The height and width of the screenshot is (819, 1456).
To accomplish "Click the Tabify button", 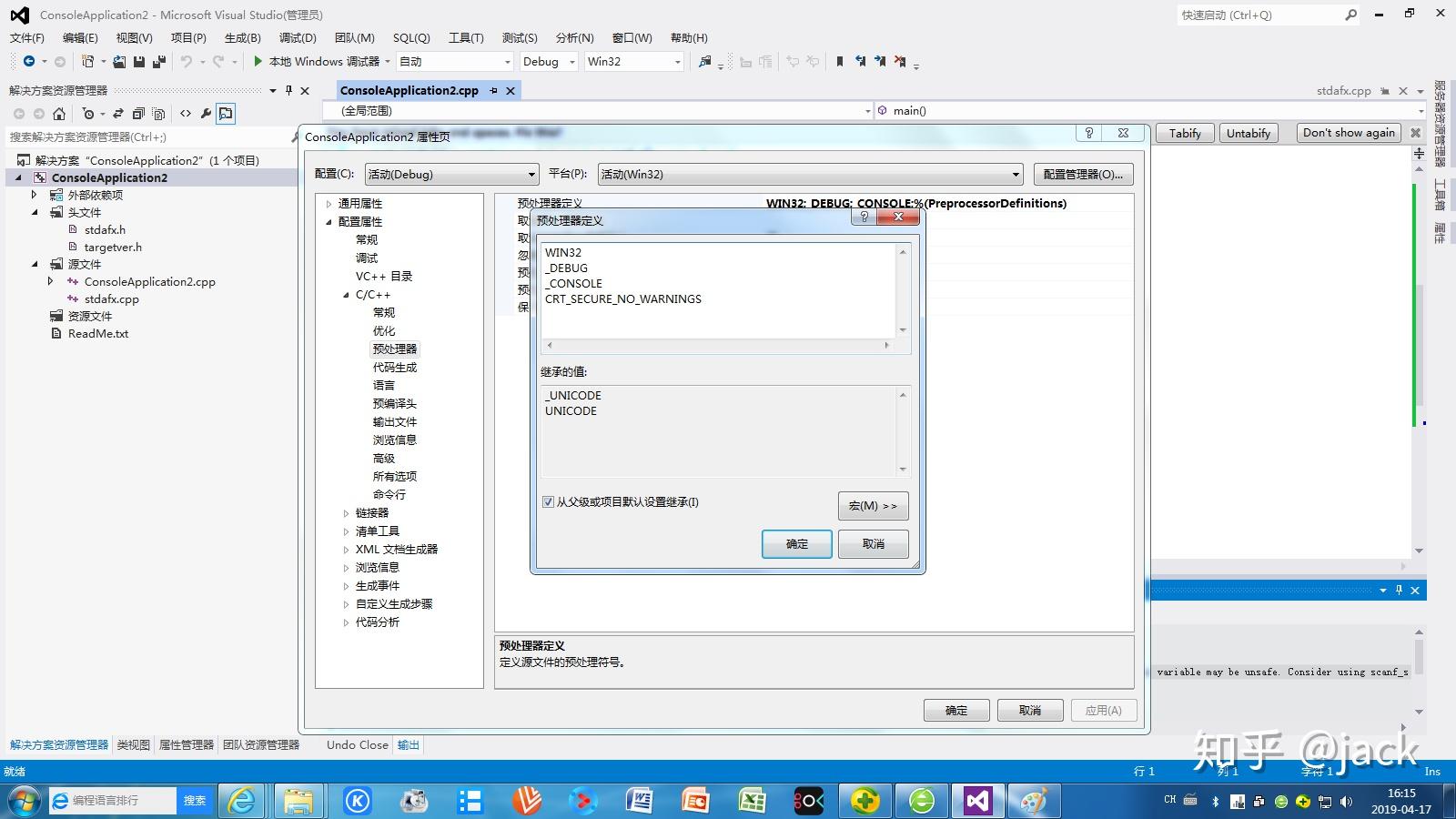I will point(1185,133).
